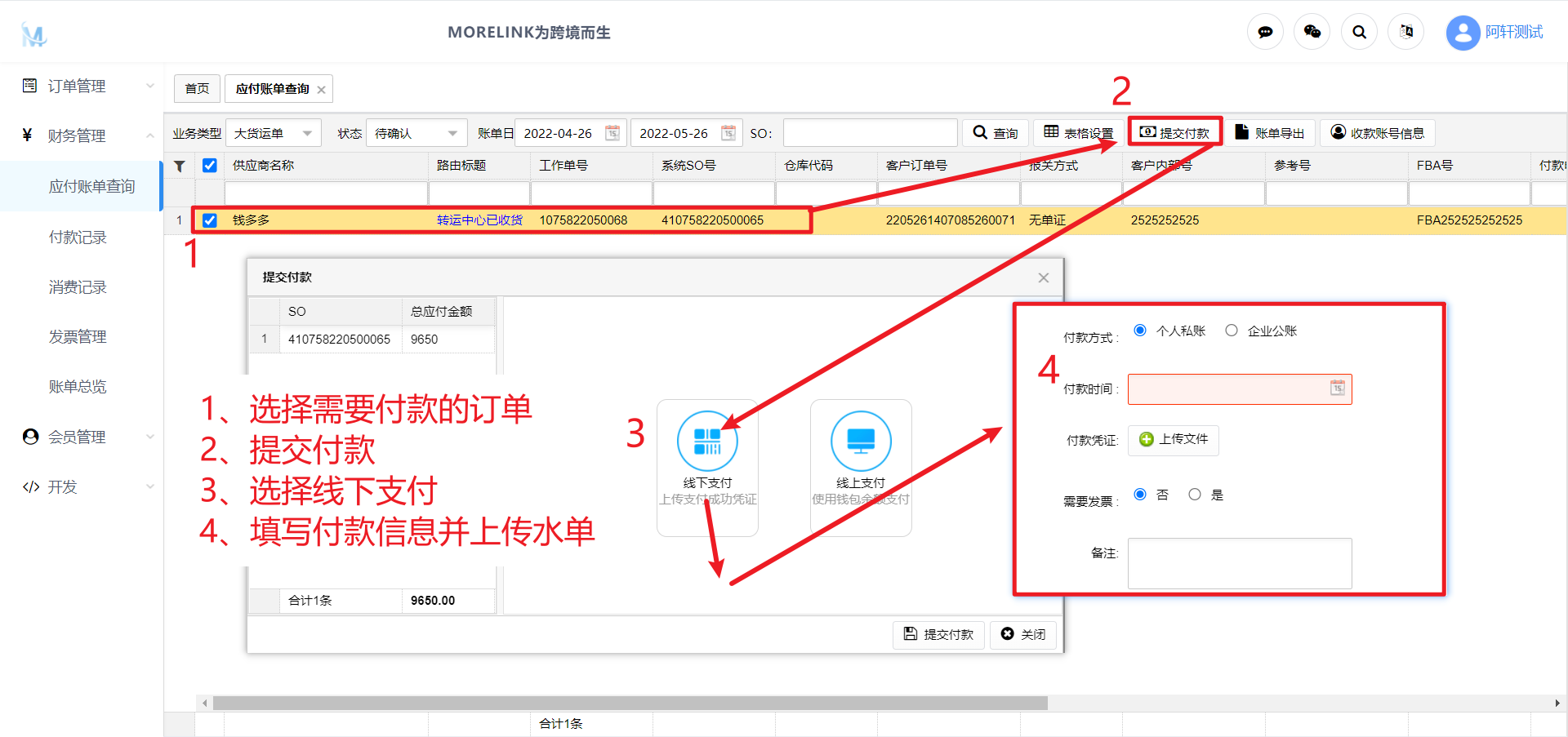1568x737 pixels.
Task: Click the search magnifier icon in header
Action: click(x=1359, y=33)
